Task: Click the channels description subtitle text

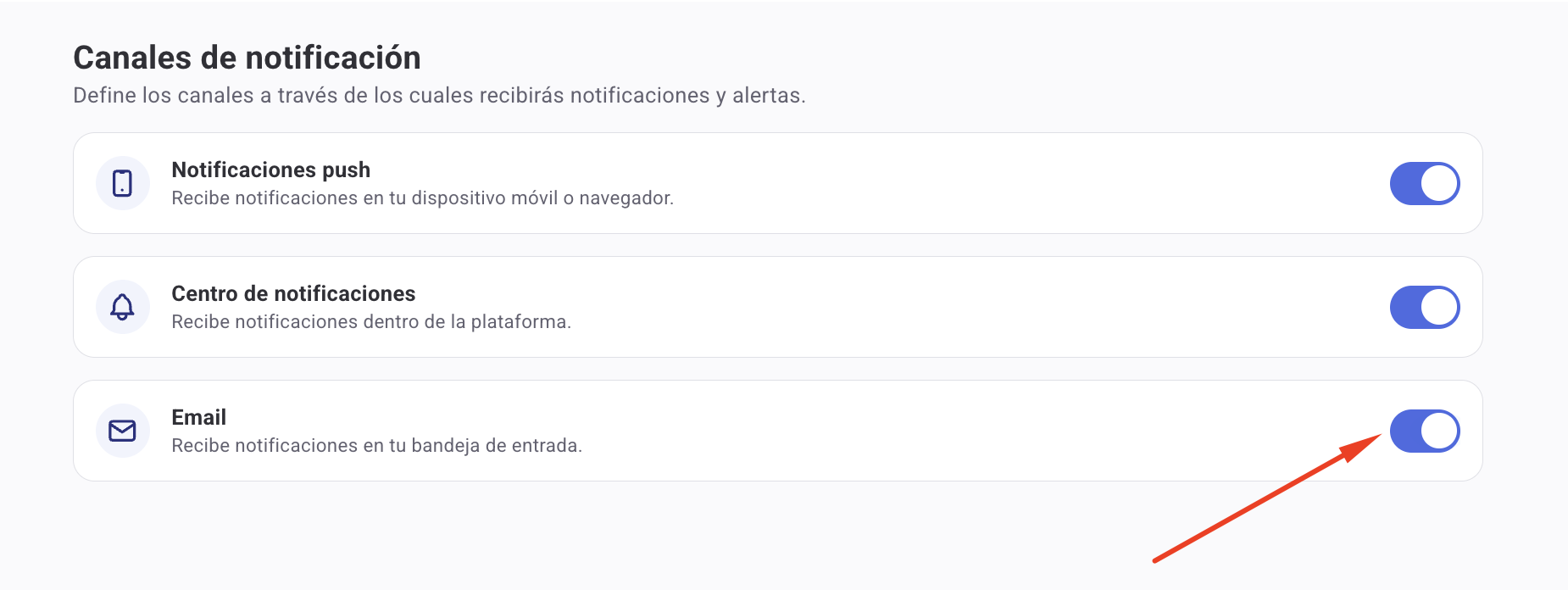Action: (x=441, y=95)
